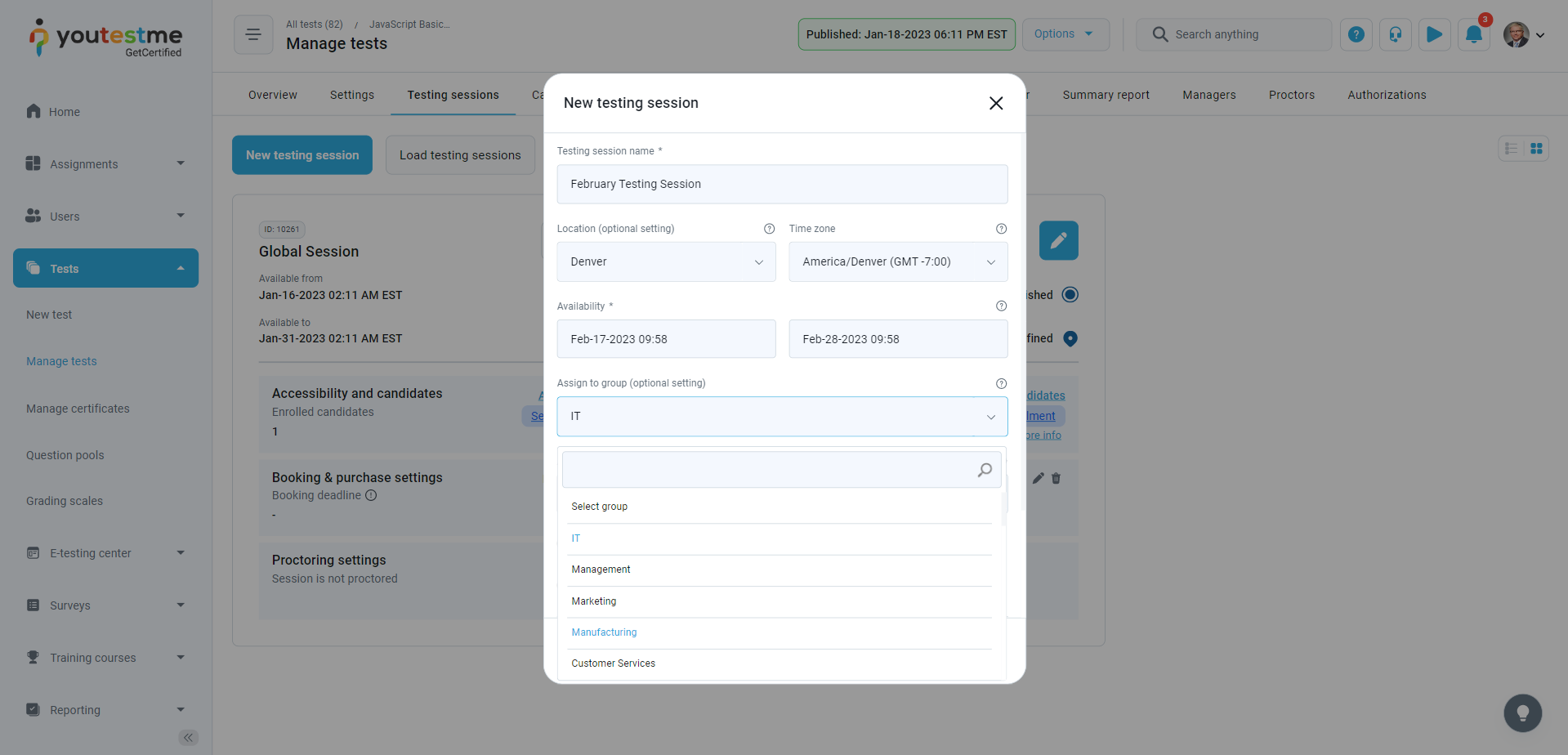Viewport: 1568px width, 755px height.
Task: Click the notification bell icon
Action: click(1473, 34)
